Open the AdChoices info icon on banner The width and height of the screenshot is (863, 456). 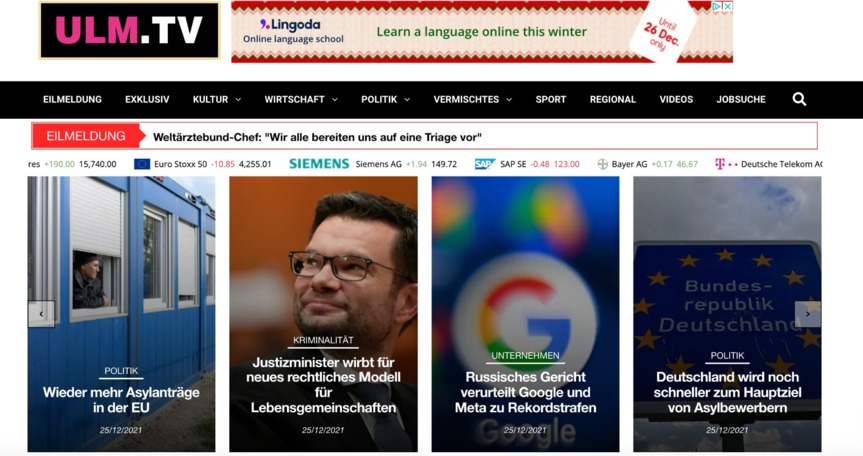[717, 7]
